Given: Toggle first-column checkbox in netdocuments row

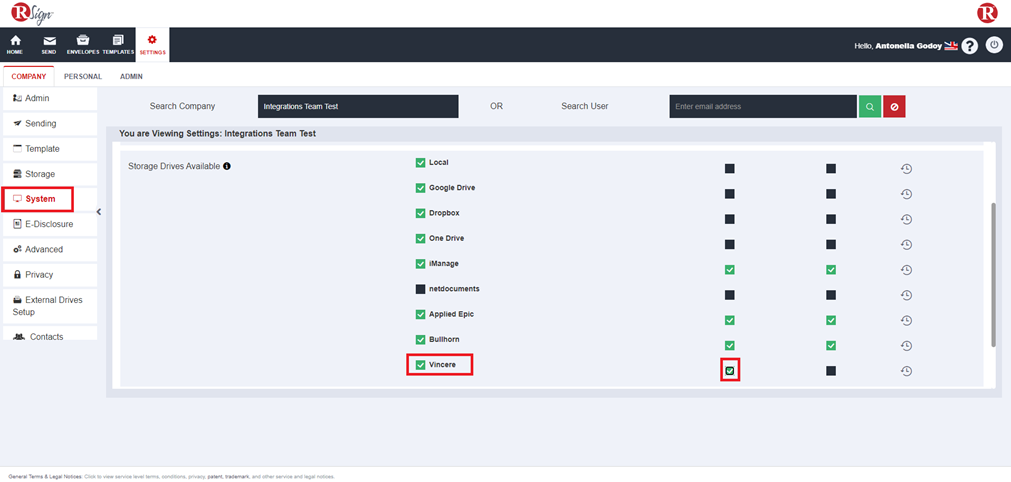Looking at the screenshot, I should [x=729, y=295].
